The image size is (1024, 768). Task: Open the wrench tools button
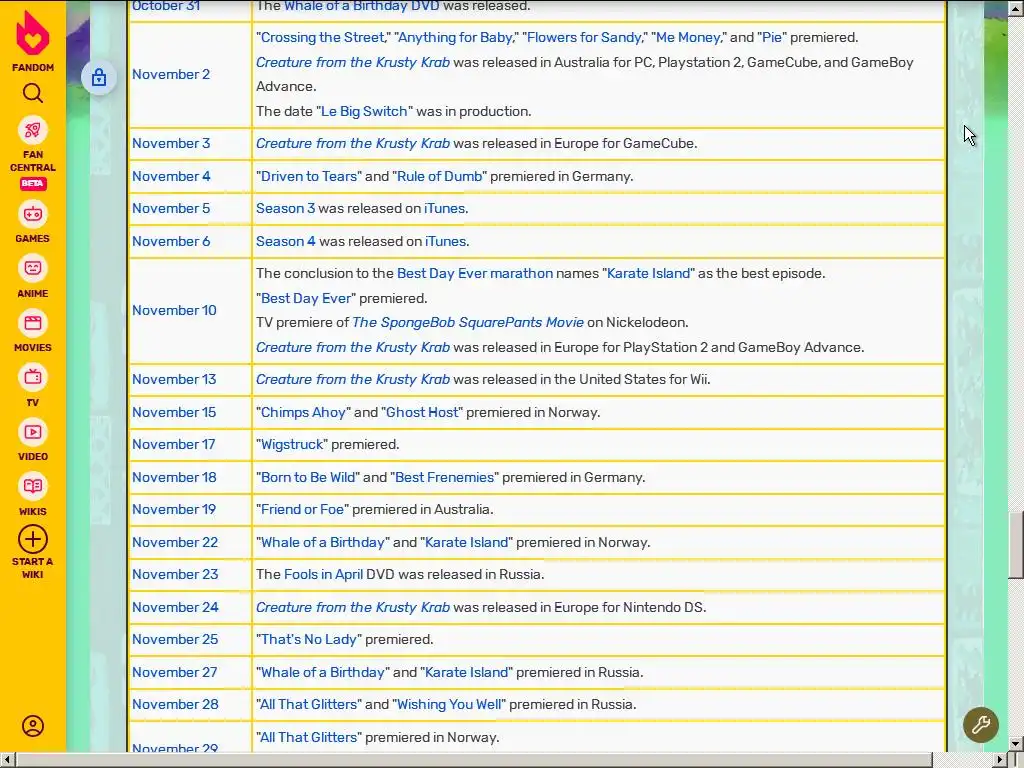click(x=980, y=725)
